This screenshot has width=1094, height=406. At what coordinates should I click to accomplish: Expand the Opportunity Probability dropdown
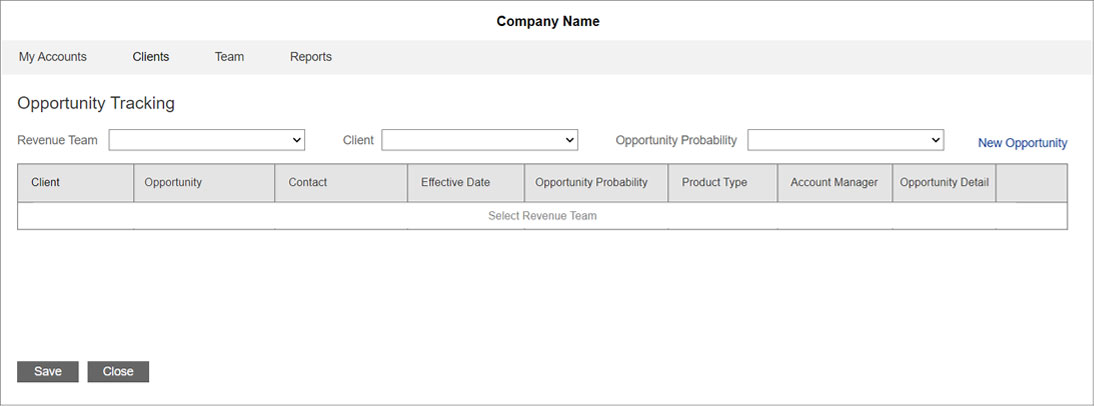click(846, 140)
